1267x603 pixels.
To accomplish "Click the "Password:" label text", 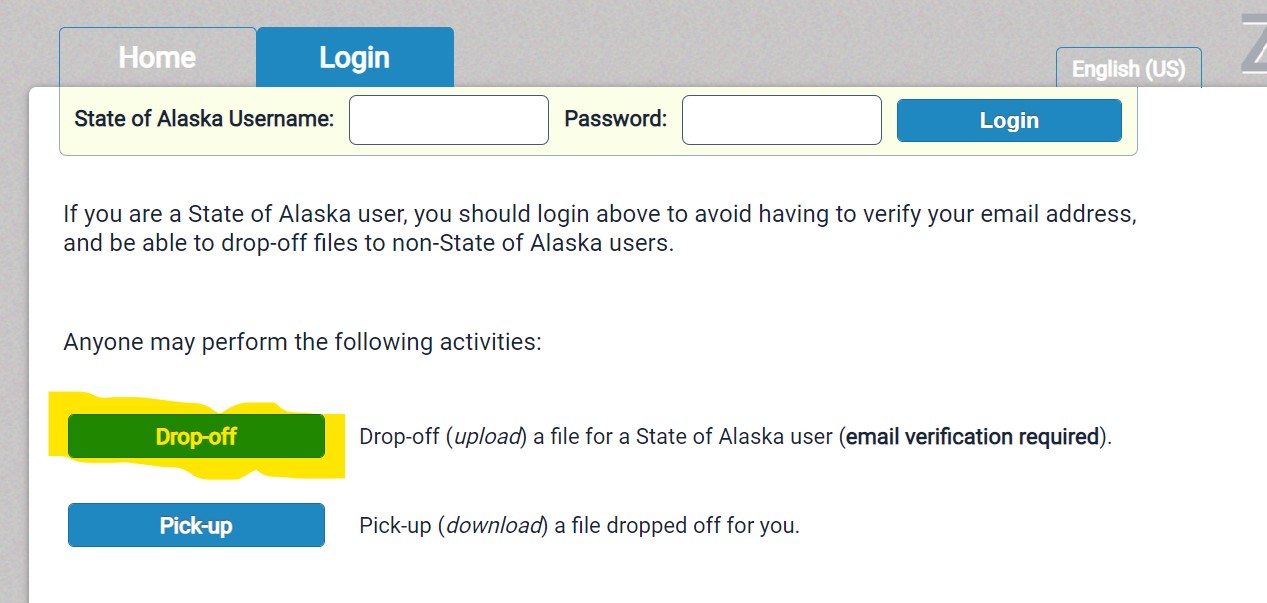I will [615, 119].
